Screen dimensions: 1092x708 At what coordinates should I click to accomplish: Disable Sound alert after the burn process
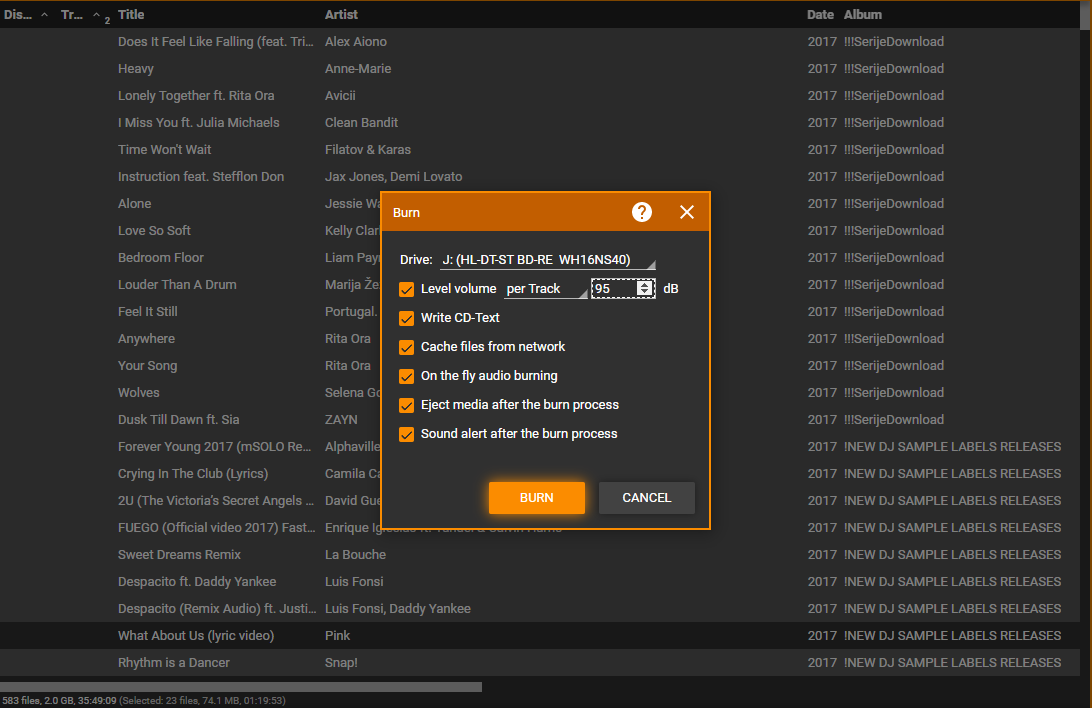tap(407, 434)
